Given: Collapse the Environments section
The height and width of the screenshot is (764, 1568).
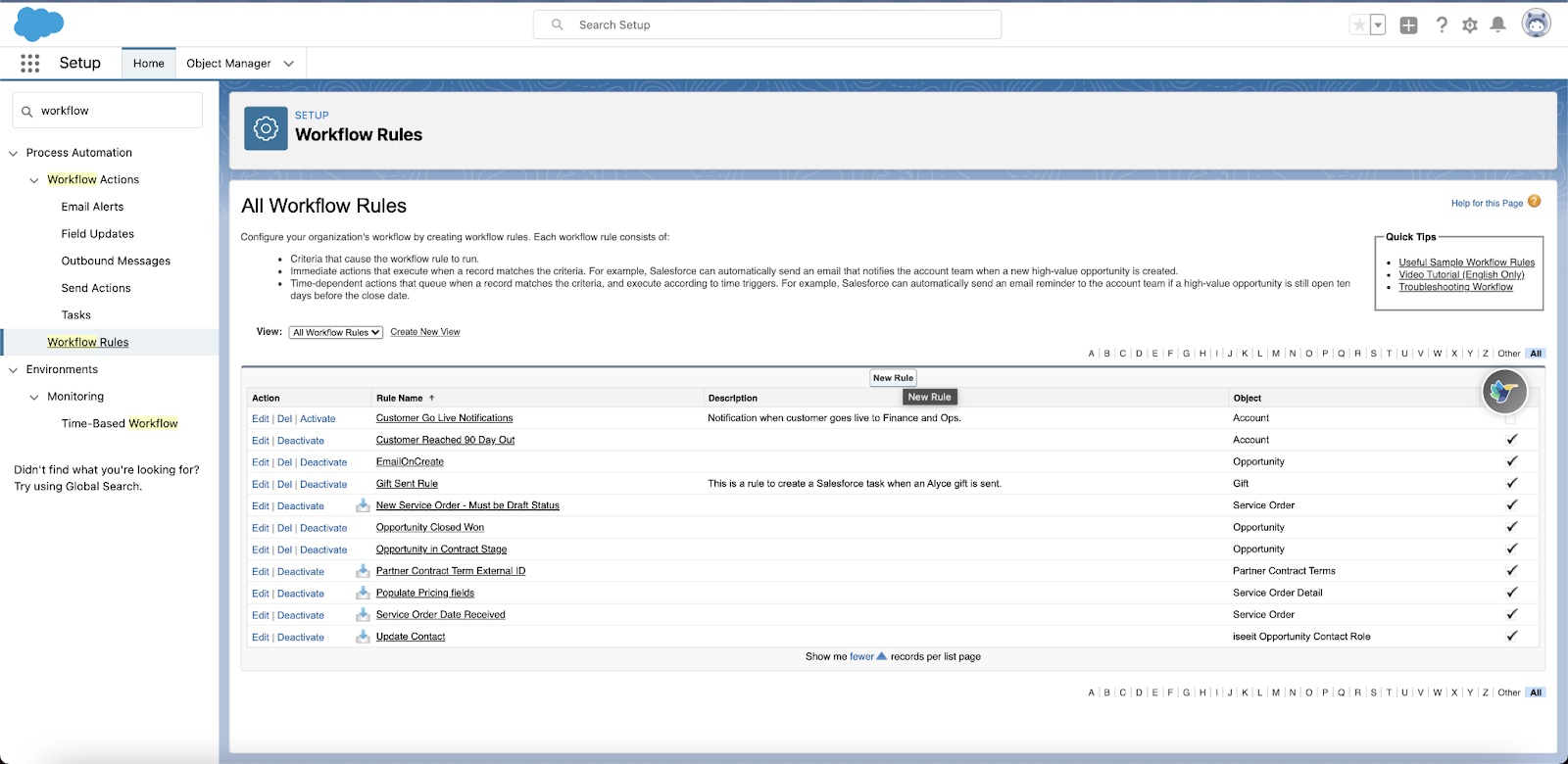Looking at the screenshot, I should (x=14, y=370).
